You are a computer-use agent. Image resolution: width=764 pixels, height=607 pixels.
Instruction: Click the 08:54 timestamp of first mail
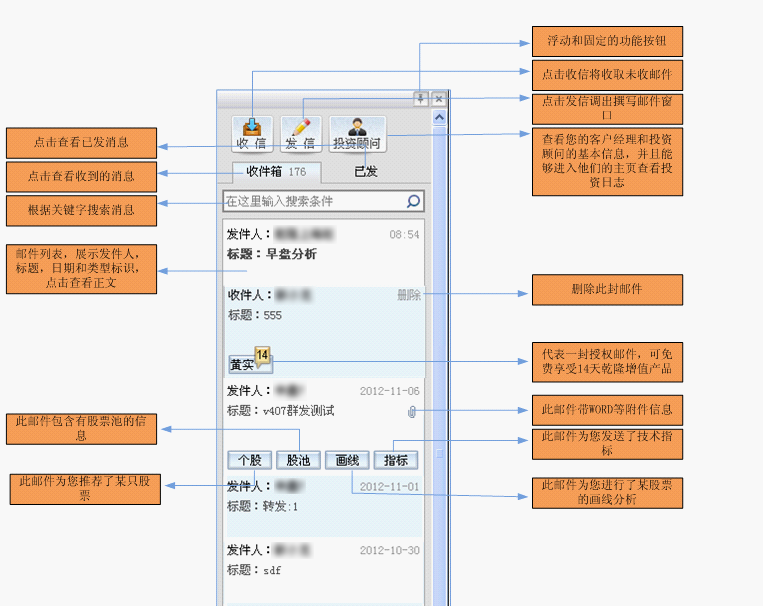[404, 235]
